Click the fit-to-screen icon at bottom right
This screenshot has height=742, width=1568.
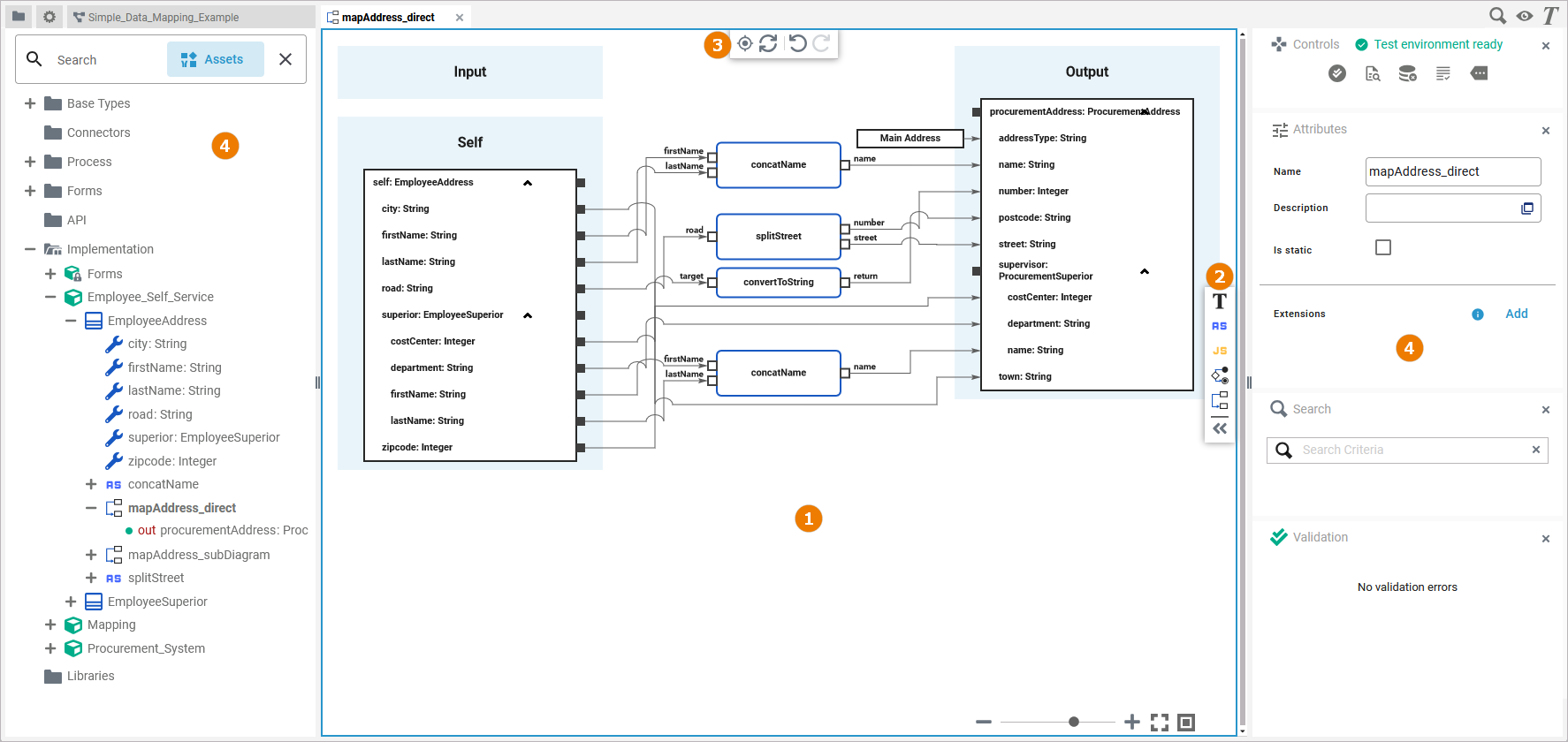(x=1160, y=723)
